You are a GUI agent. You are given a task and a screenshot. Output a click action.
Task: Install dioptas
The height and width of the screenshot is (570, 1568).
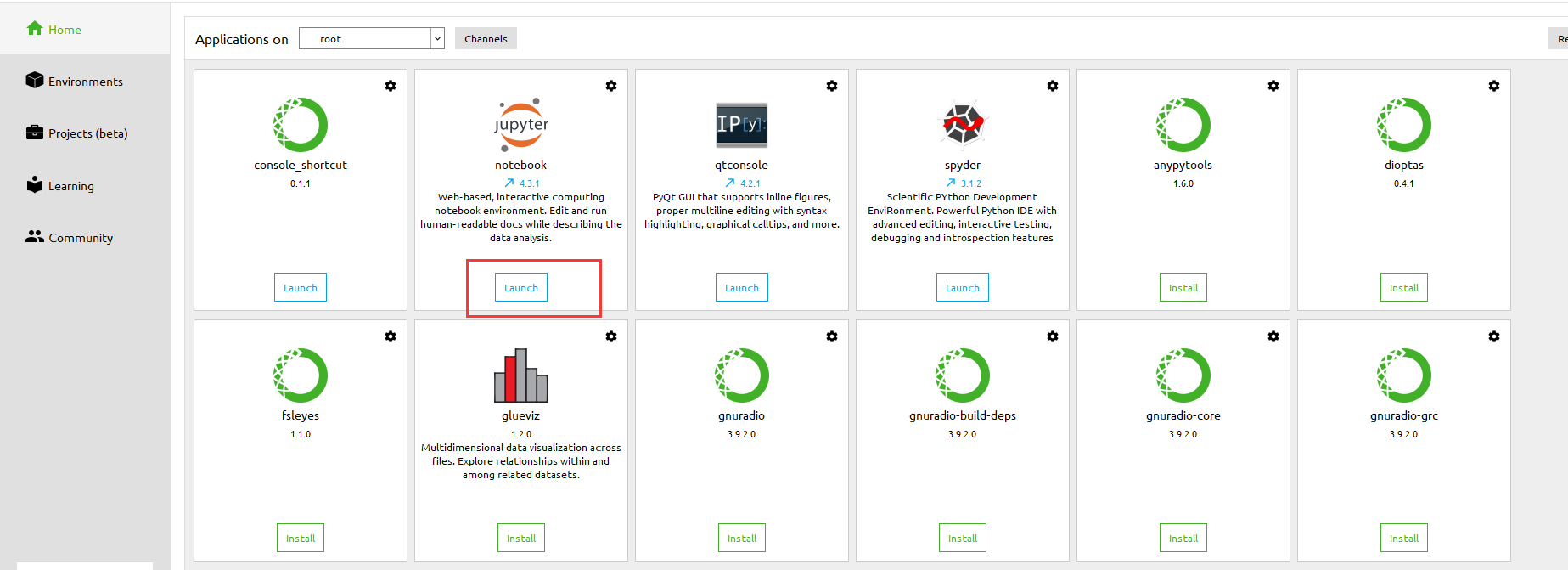[1404, 287]
